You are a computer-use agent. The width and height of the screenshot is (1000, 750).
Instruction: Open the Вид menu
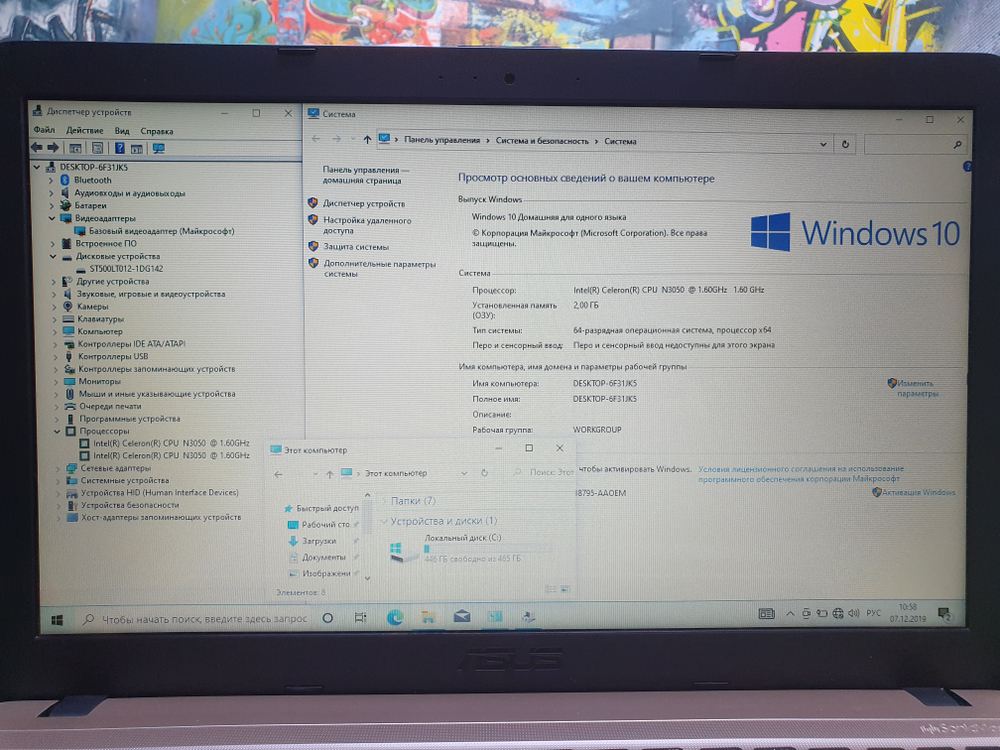tap(122, 131)
